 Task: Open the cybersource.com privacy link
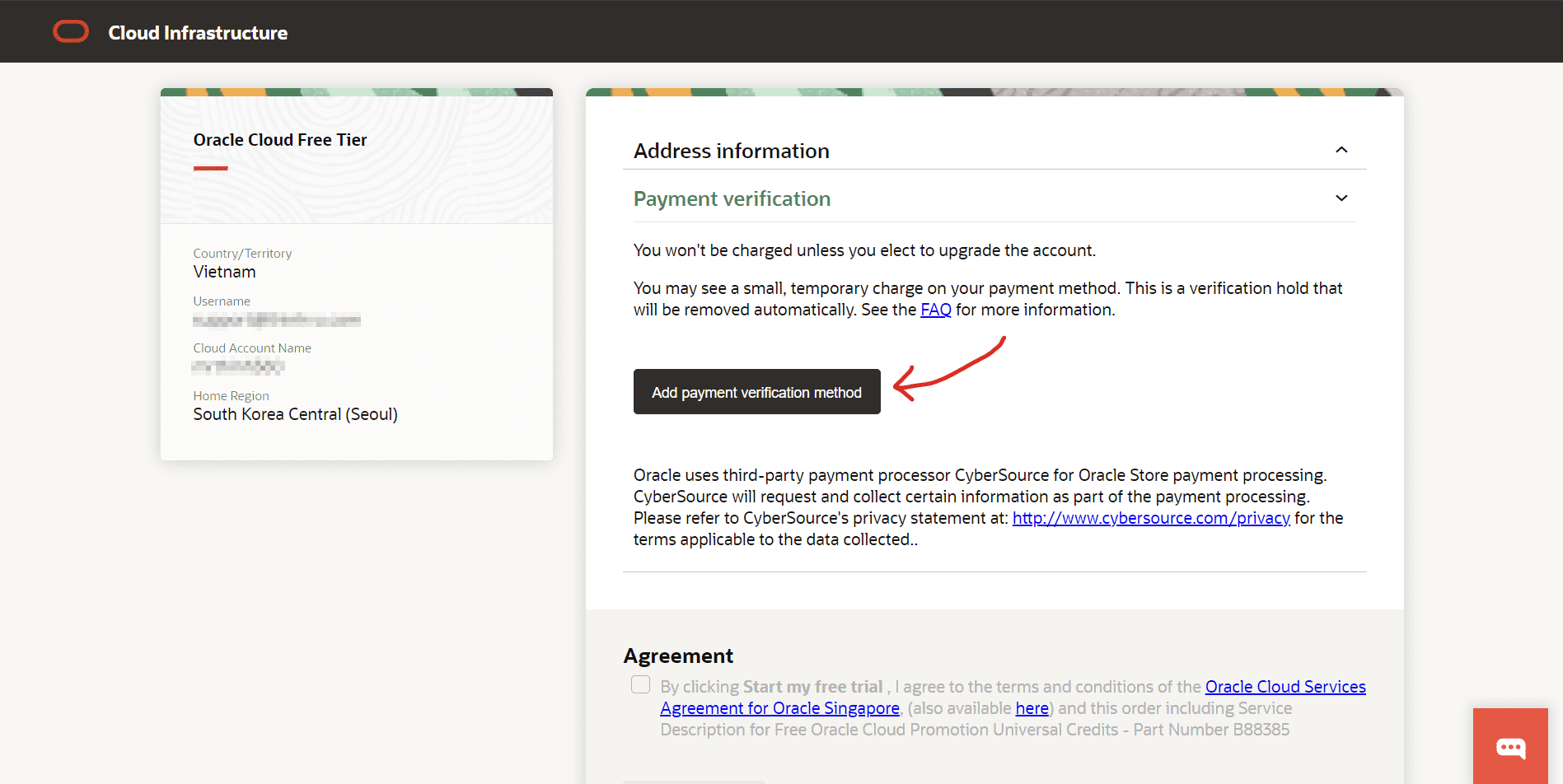[x=1151, y=518]
